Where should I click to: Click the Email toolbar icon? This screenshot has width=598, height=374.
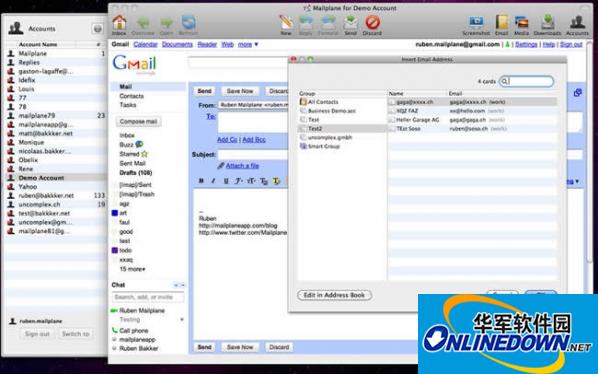click(502, 26)
